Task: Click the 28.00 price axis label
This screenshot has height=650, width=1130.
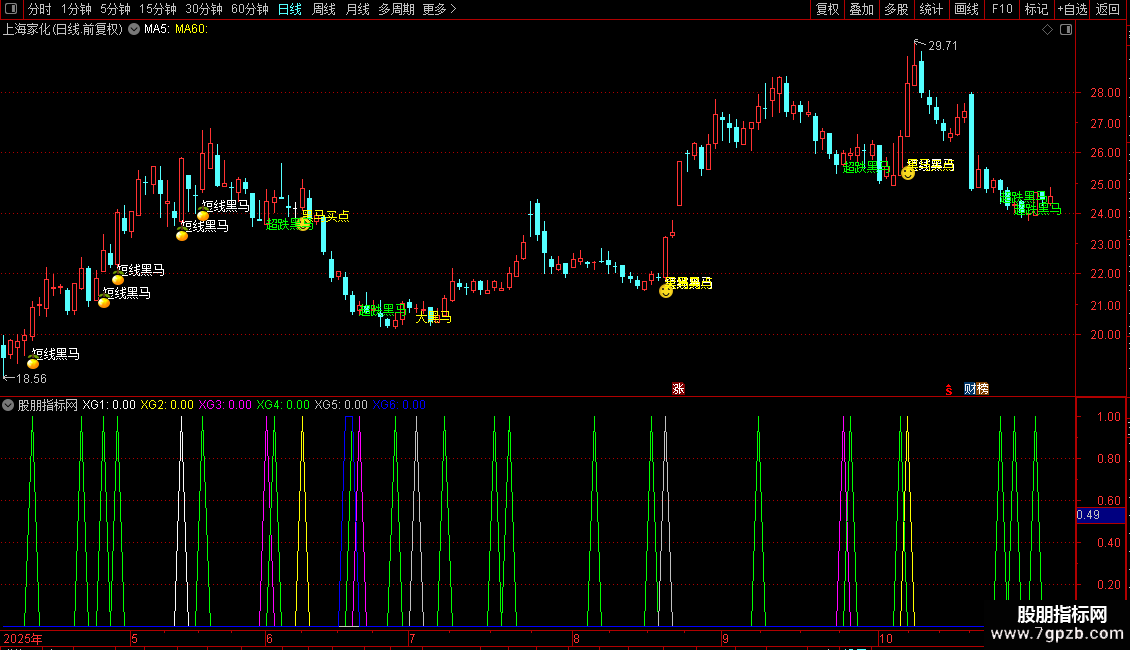Action: pyautogui.click(x=1105, y=93)
